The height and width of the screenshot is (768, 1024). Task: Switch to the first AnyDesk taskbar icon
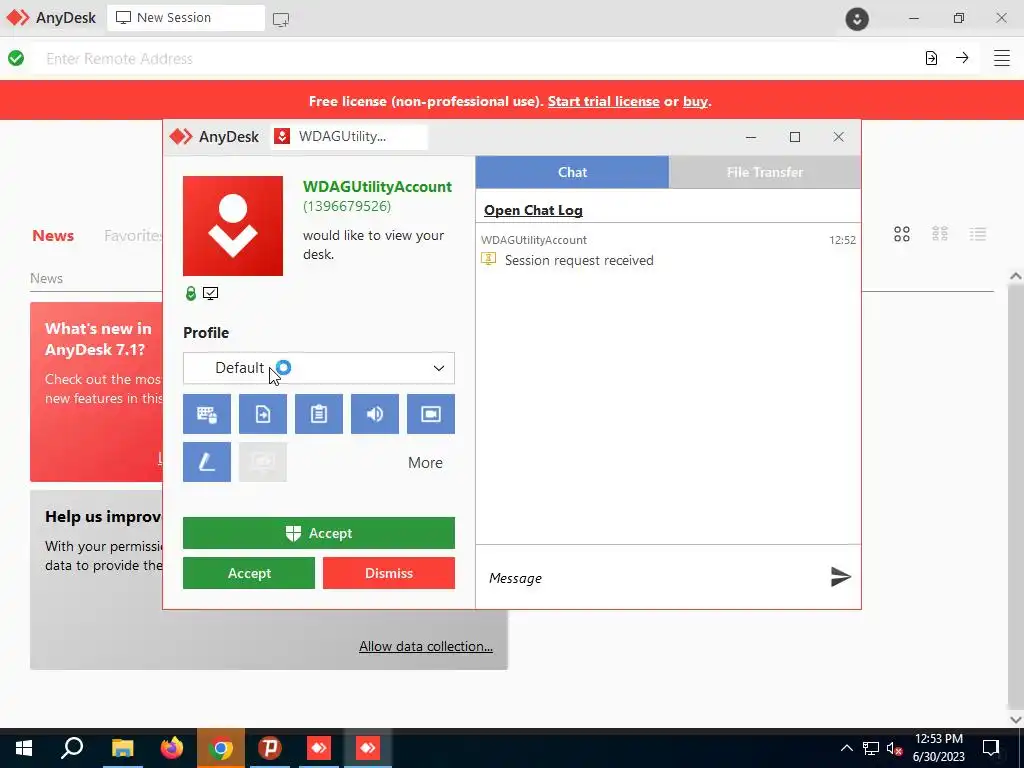319,748
